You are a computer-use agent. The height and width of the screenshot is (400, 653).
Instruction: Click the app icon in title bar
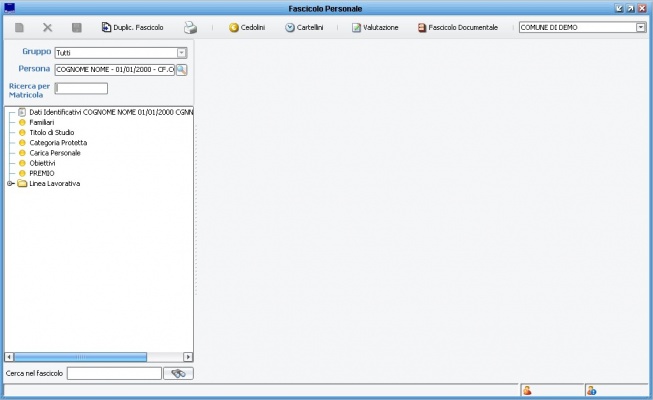click(9, 8)
